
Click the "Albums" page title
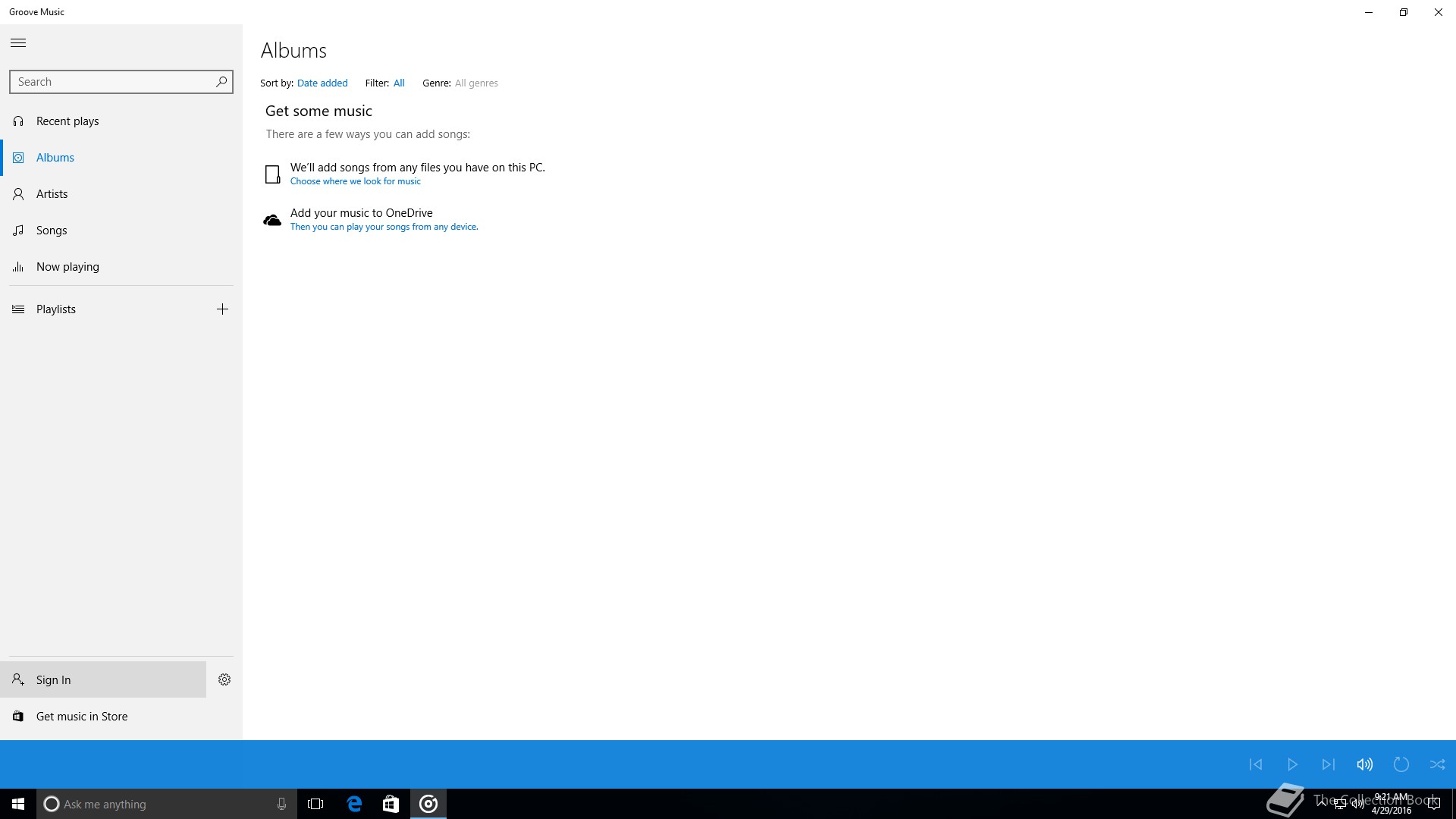point(293,51)
